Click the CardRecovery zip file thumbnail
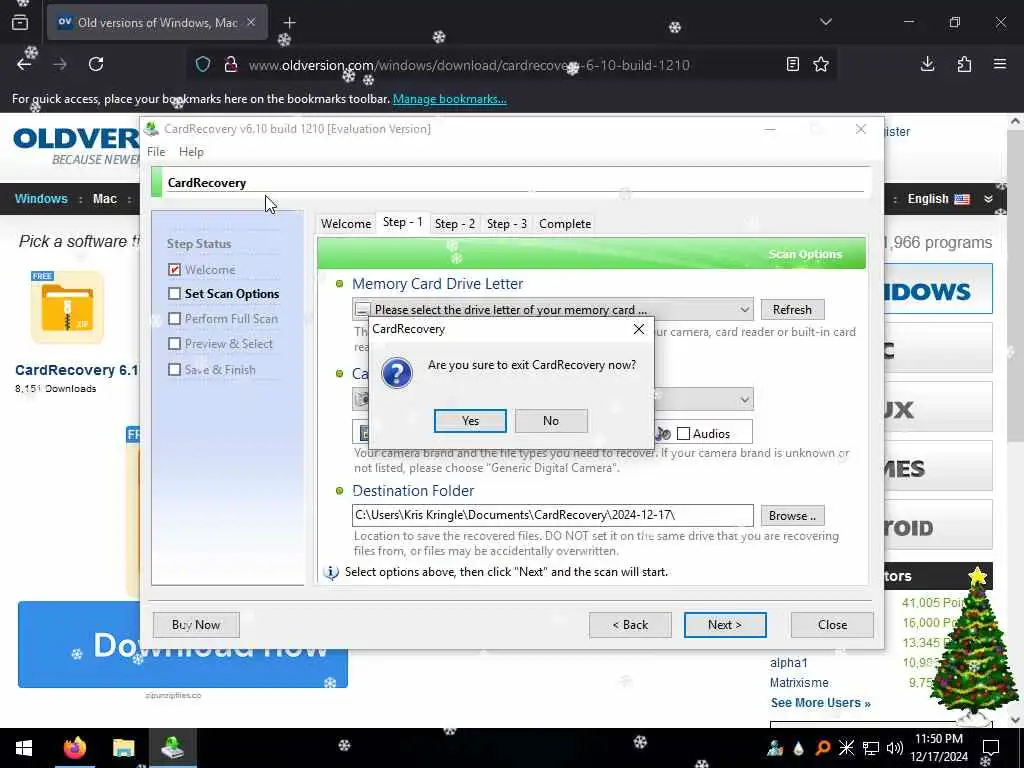 coord(67,307)
